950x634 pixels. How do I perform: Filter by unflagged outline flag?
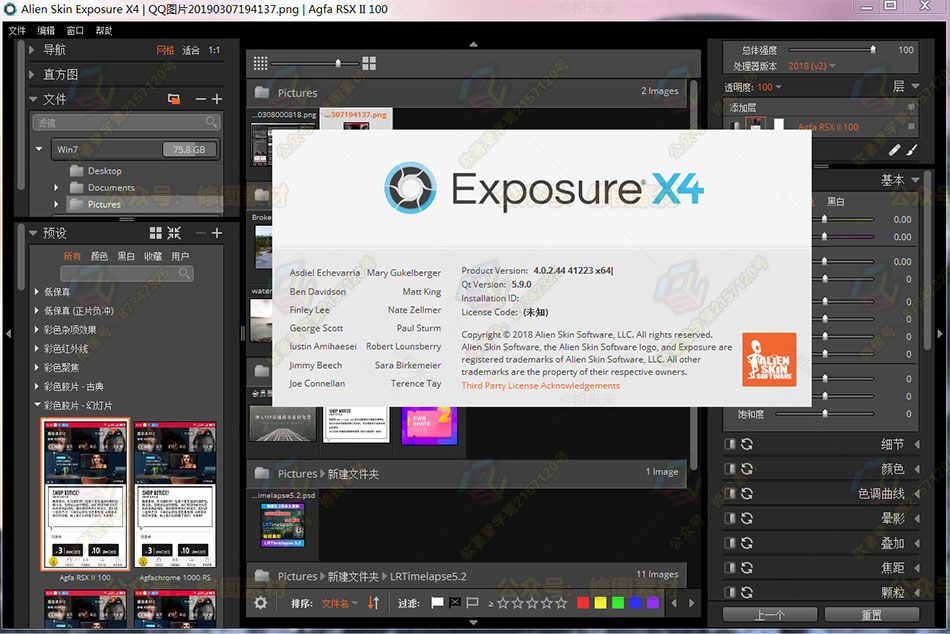pos(472,603)
